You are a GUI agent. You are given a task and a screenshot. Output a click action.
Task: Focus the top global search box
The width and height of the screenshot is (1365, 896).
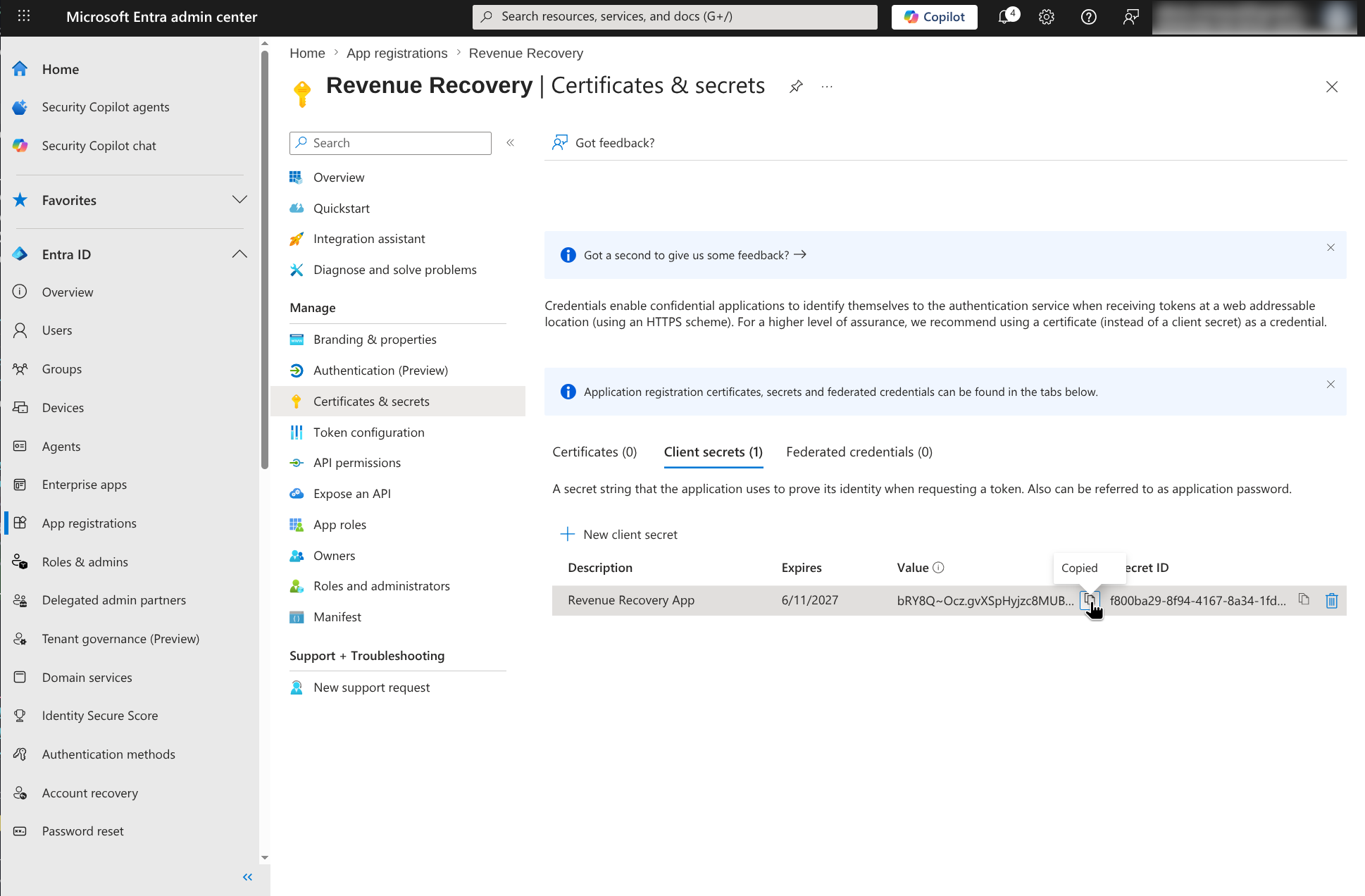point(675,17)
